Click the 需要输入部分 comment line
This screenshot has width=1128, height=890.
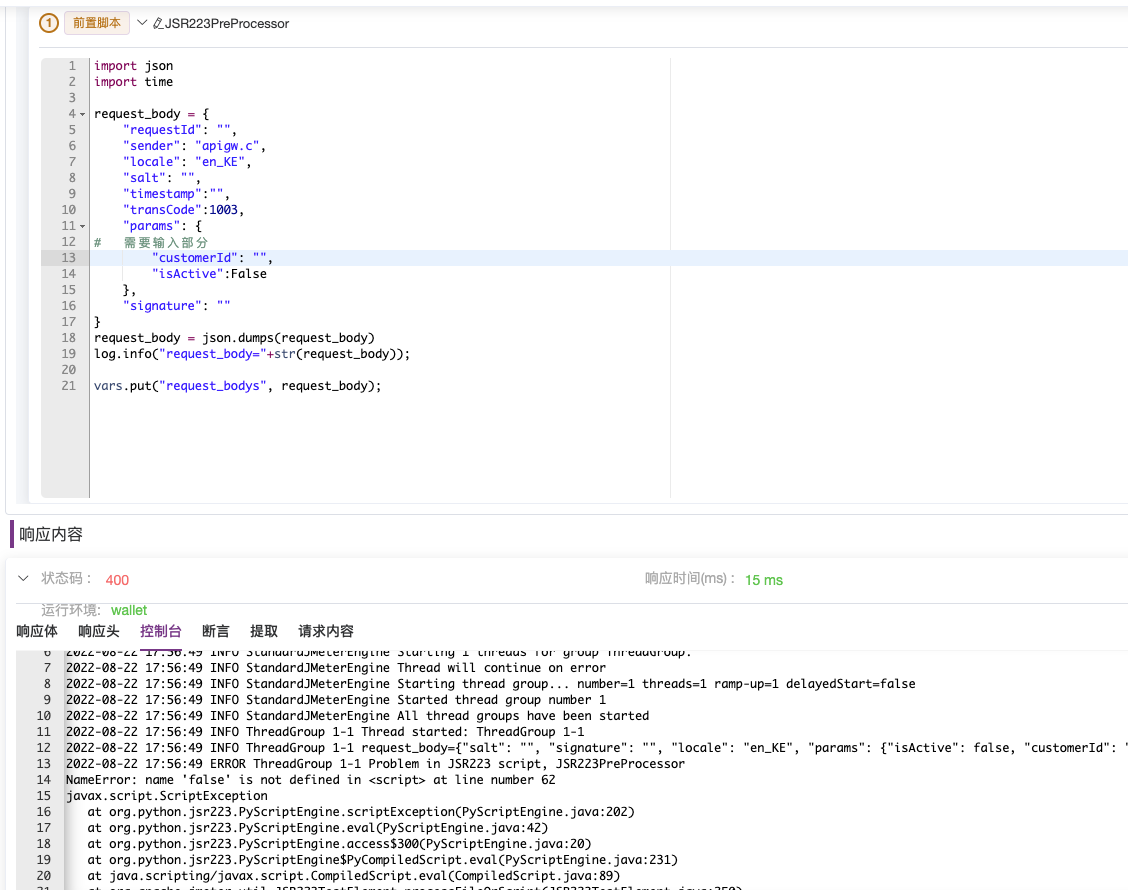pos(151,242)
